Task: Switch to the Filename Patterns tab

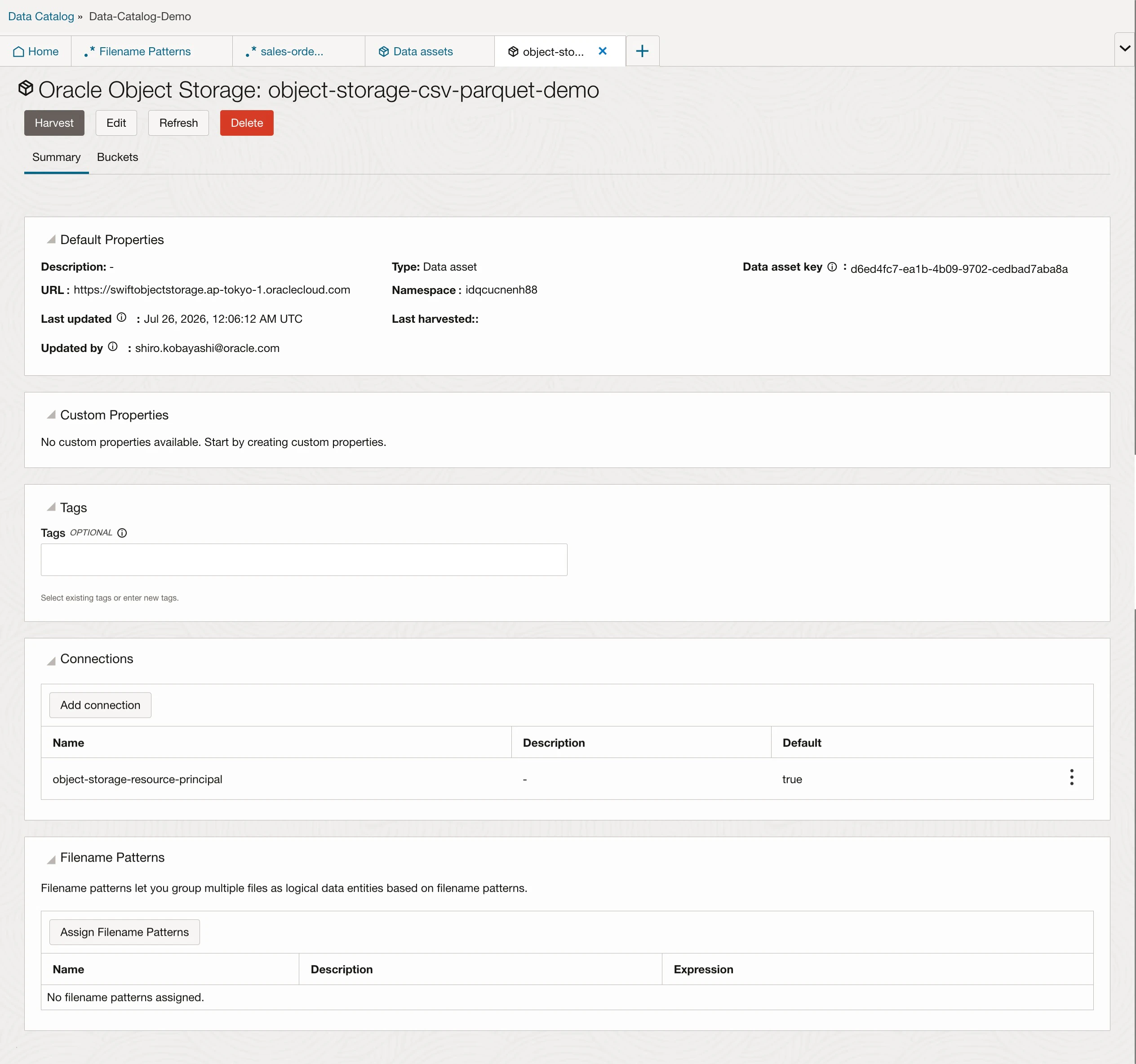Action: pos(151,51)
